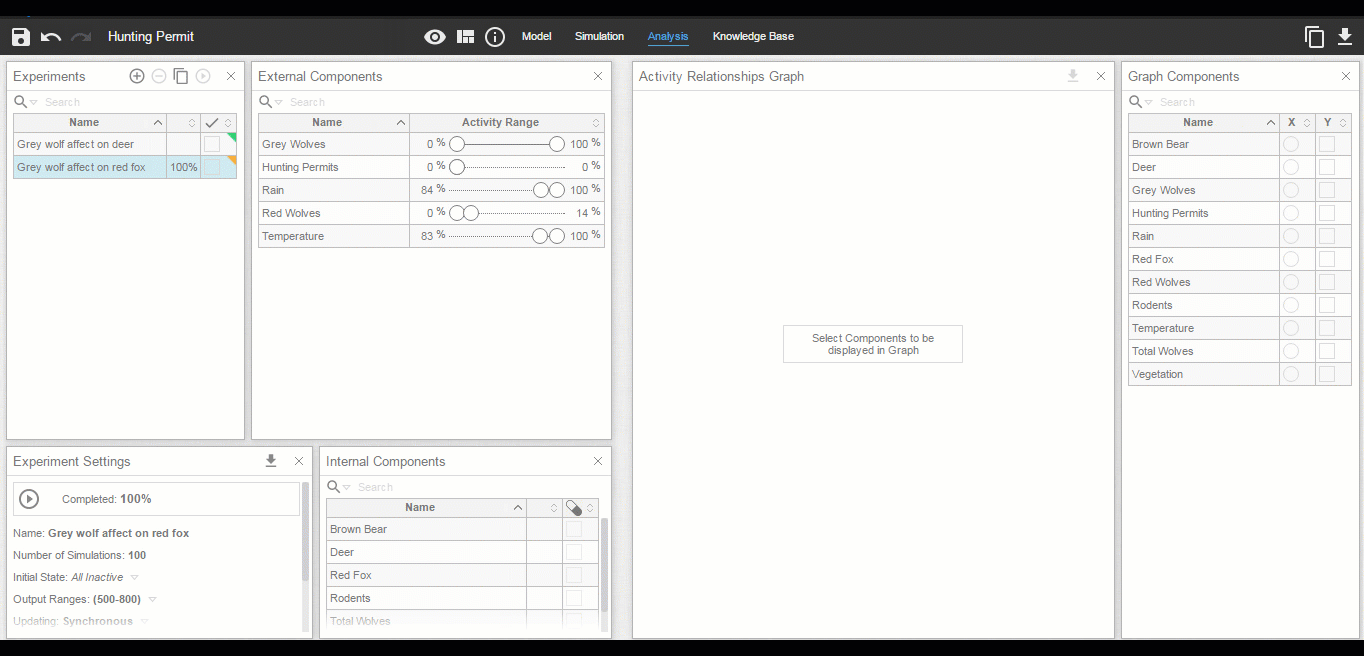The height and width of the screenshot is (656, 1364).
Task: Open the Analysis tab
Action: click(668, 37)
